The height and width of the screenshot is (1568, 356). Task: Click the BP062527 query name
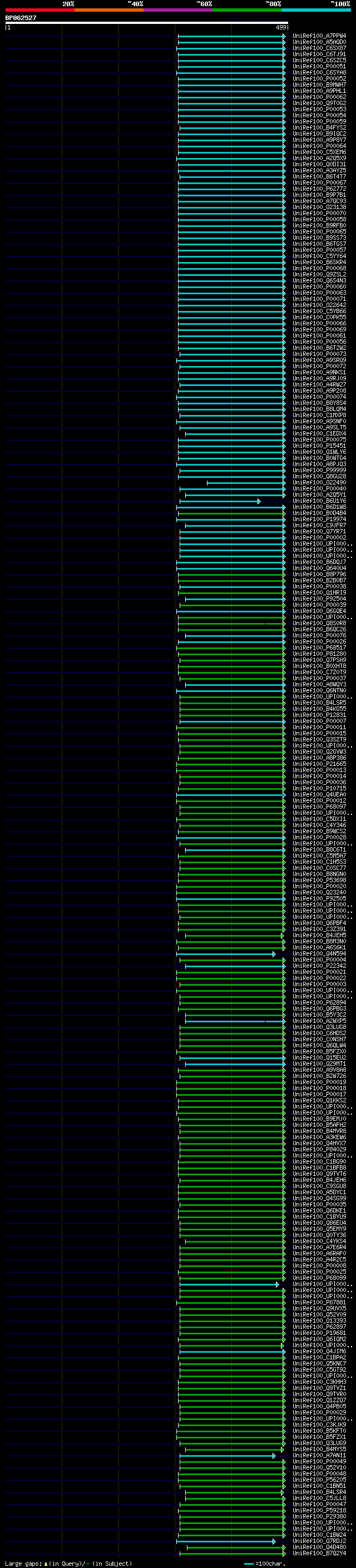(21, 18)
